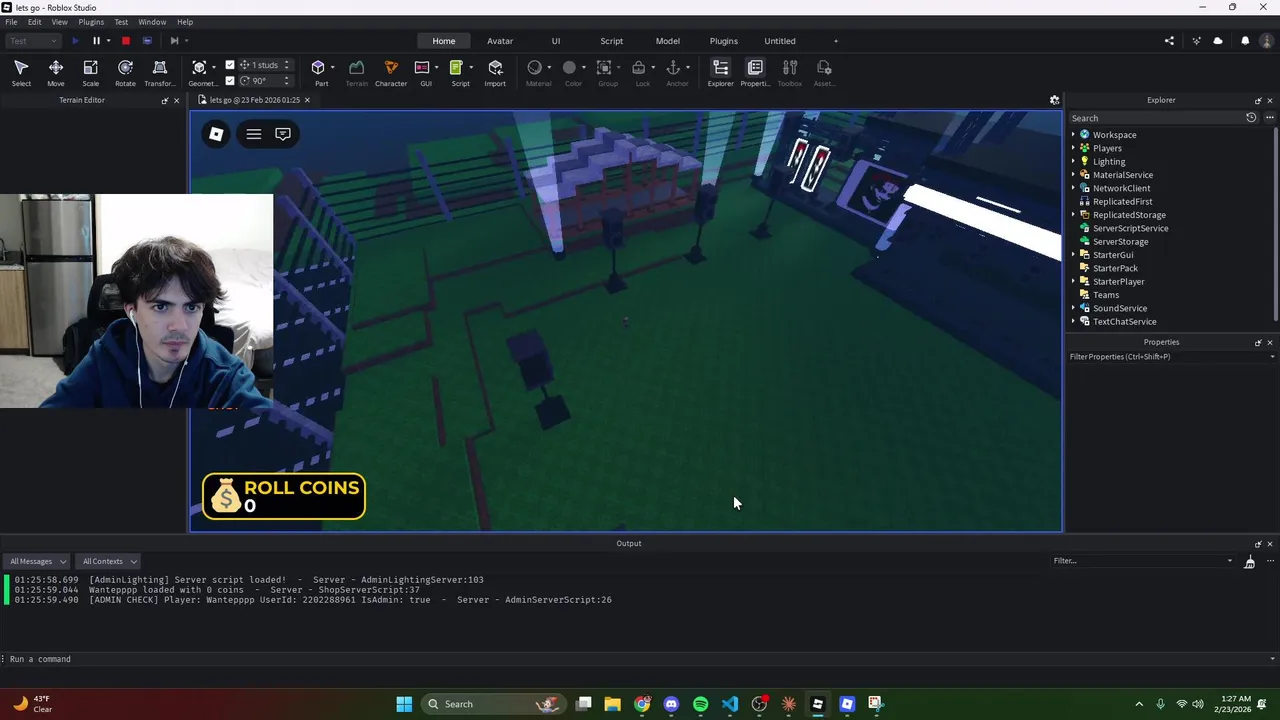Open the Terrain editor tool
This screenshot has height=720, width=1280.
click(356, 72)
